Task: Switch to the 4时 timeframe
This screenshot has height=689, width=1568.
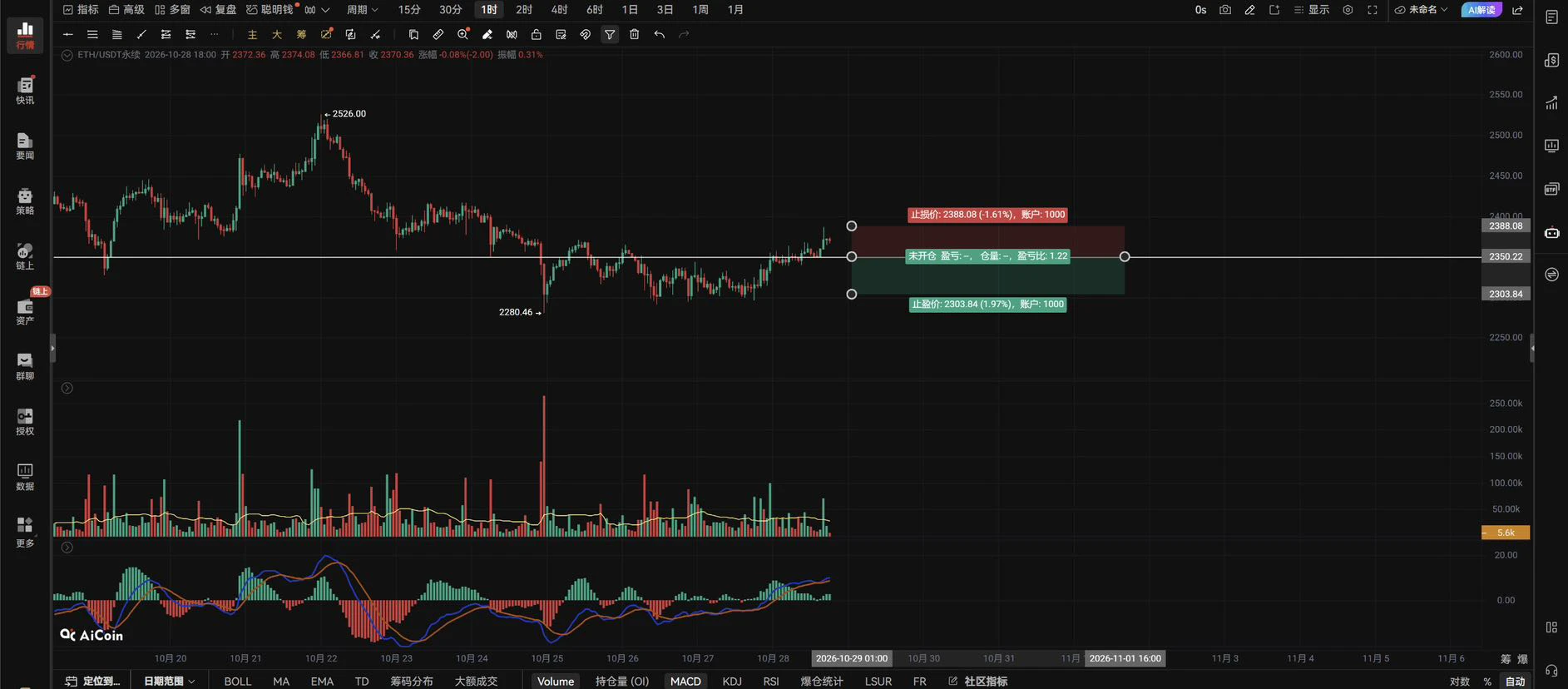Action: click(559, 10)
